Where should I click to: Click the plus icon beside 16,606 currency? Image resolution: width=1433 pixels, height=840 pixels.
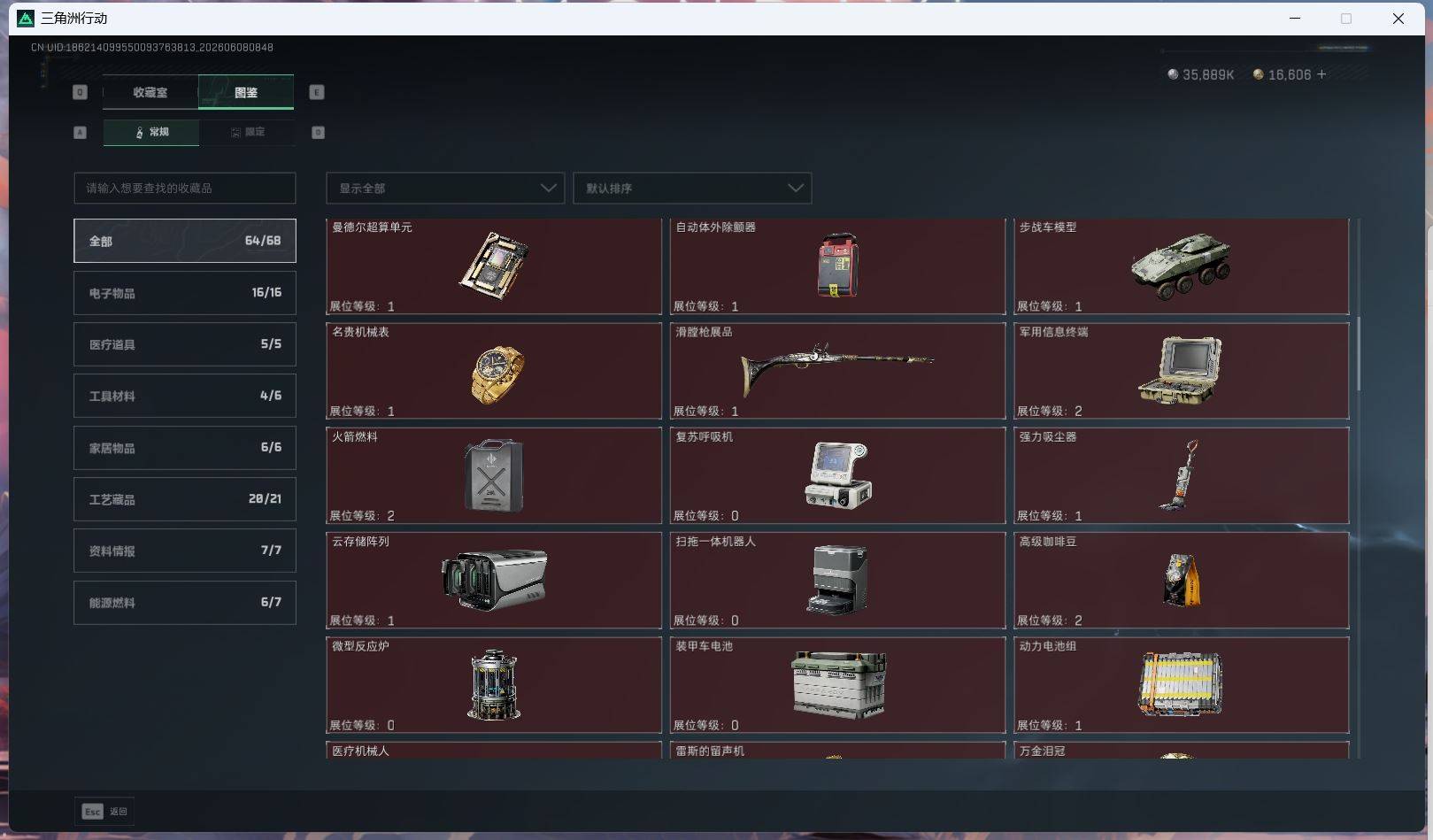click(x=1321, y=74)
